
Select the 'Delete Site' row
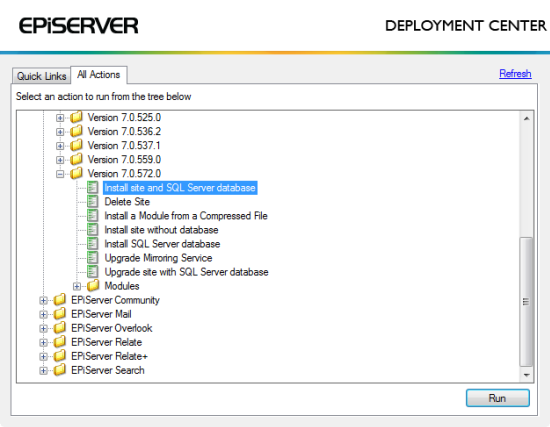pyautogui.click(x=127, y=202)
